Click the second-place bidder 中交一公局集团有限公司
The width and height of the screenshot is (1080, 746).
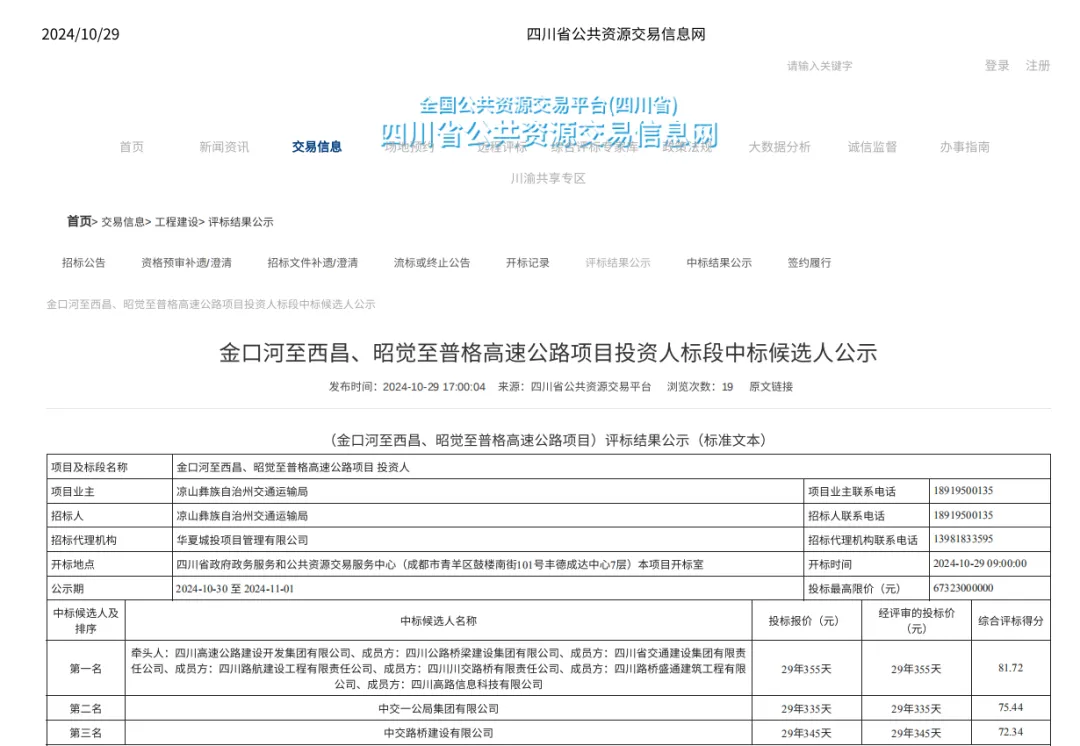coord(439,709)
